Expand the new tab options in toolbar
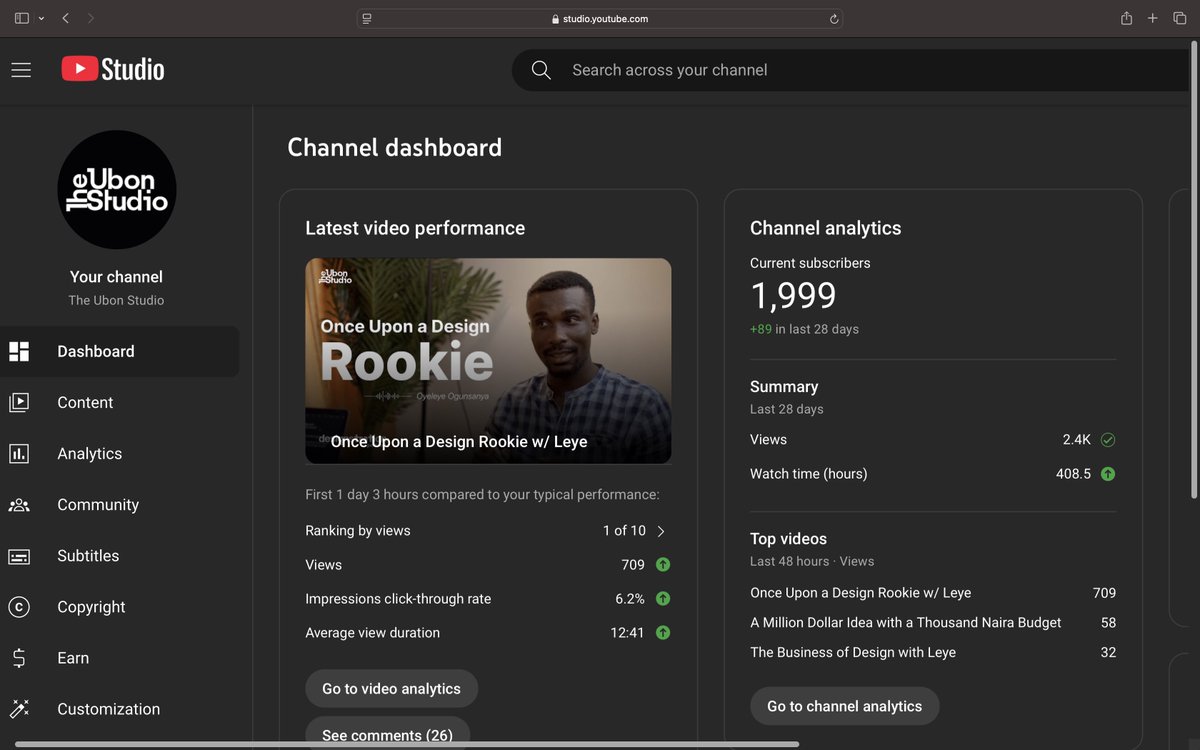The image size is (1200, 750). 1152,17
